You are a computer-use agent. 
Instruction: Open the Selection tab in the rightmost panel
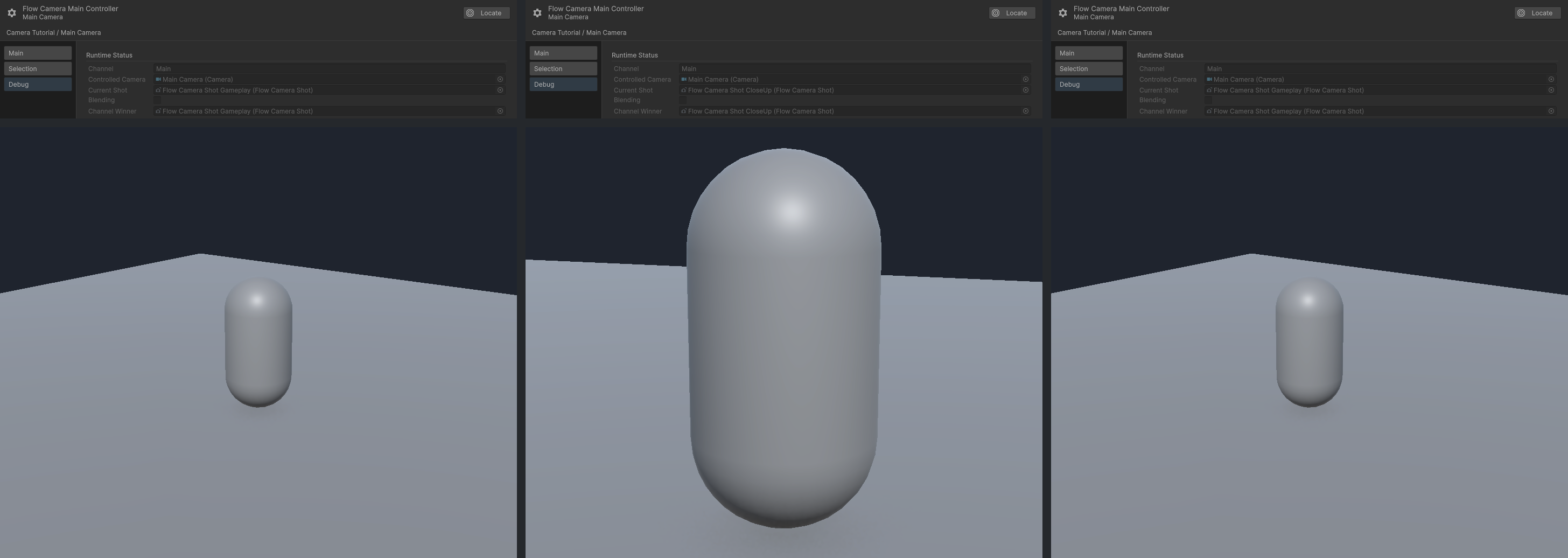tap(1088, 69)
